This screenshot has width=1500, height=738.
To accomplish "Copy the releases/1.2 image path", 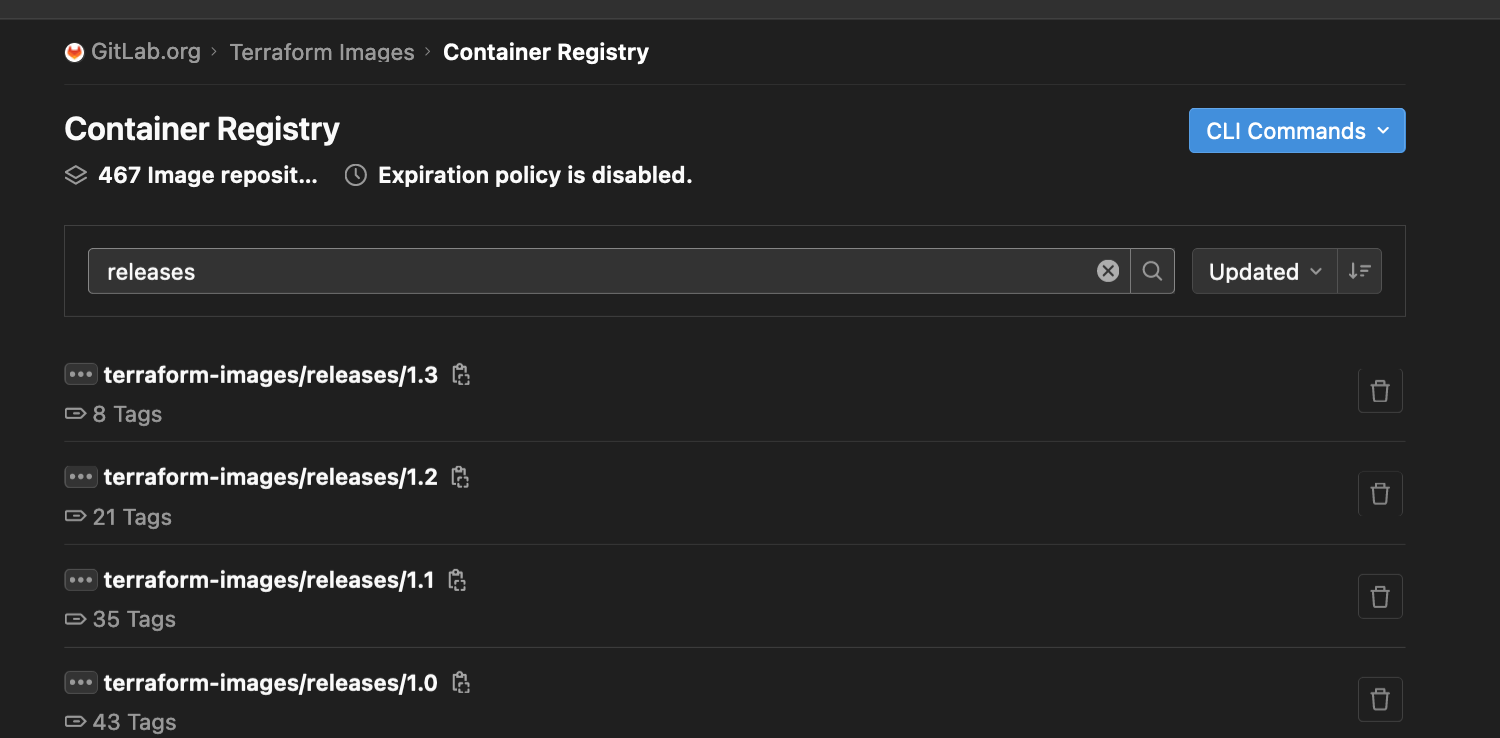I will (x=460, y=477).
